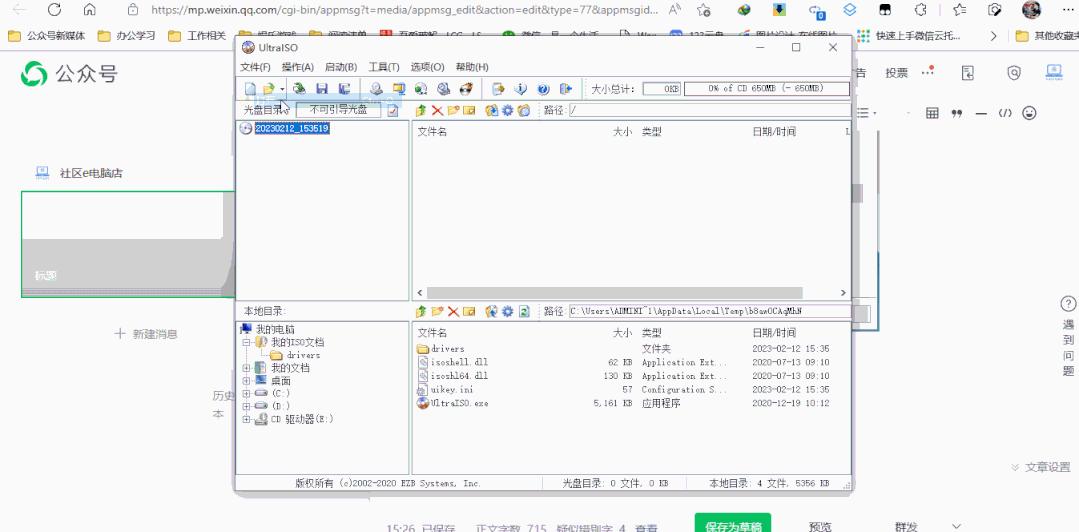Image resolution: width=1079 pixels, height=532 pixels.
Task: Click the image properties icon beside 不可引导光盘
Action: point(393,110)
